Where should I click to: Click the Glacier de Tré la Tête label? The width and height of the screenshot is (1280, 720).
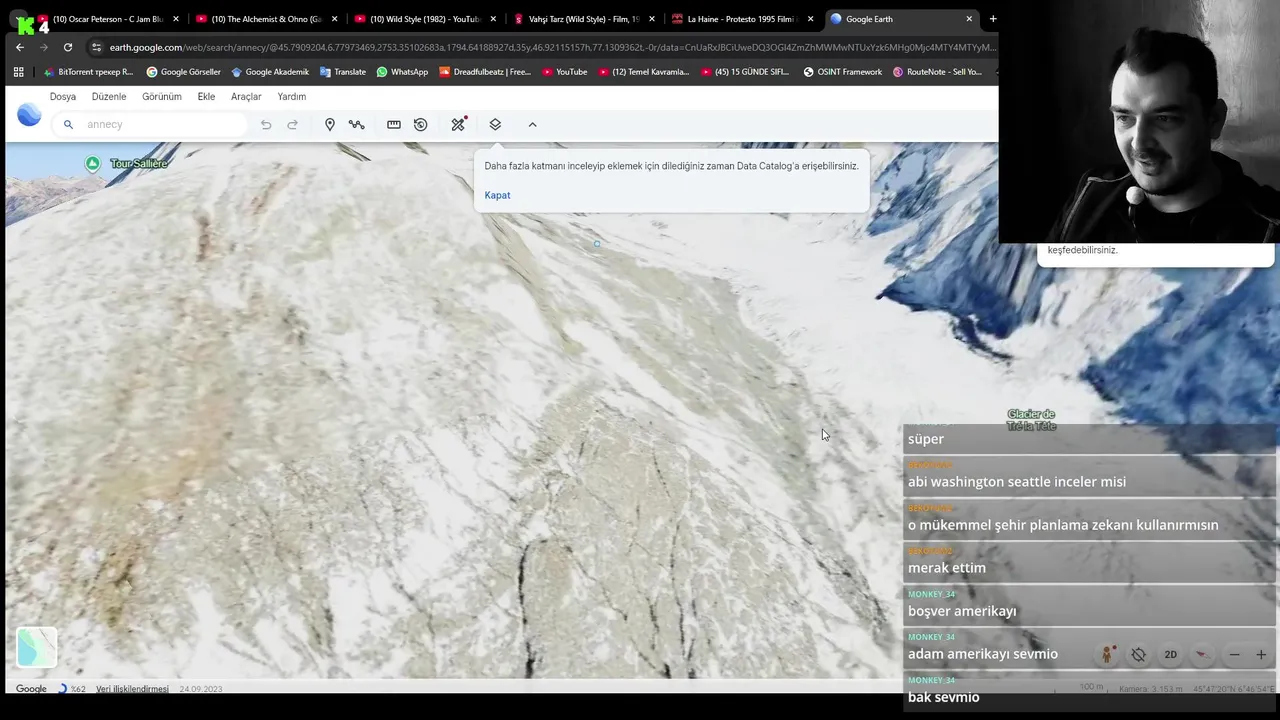point(1031,420)
